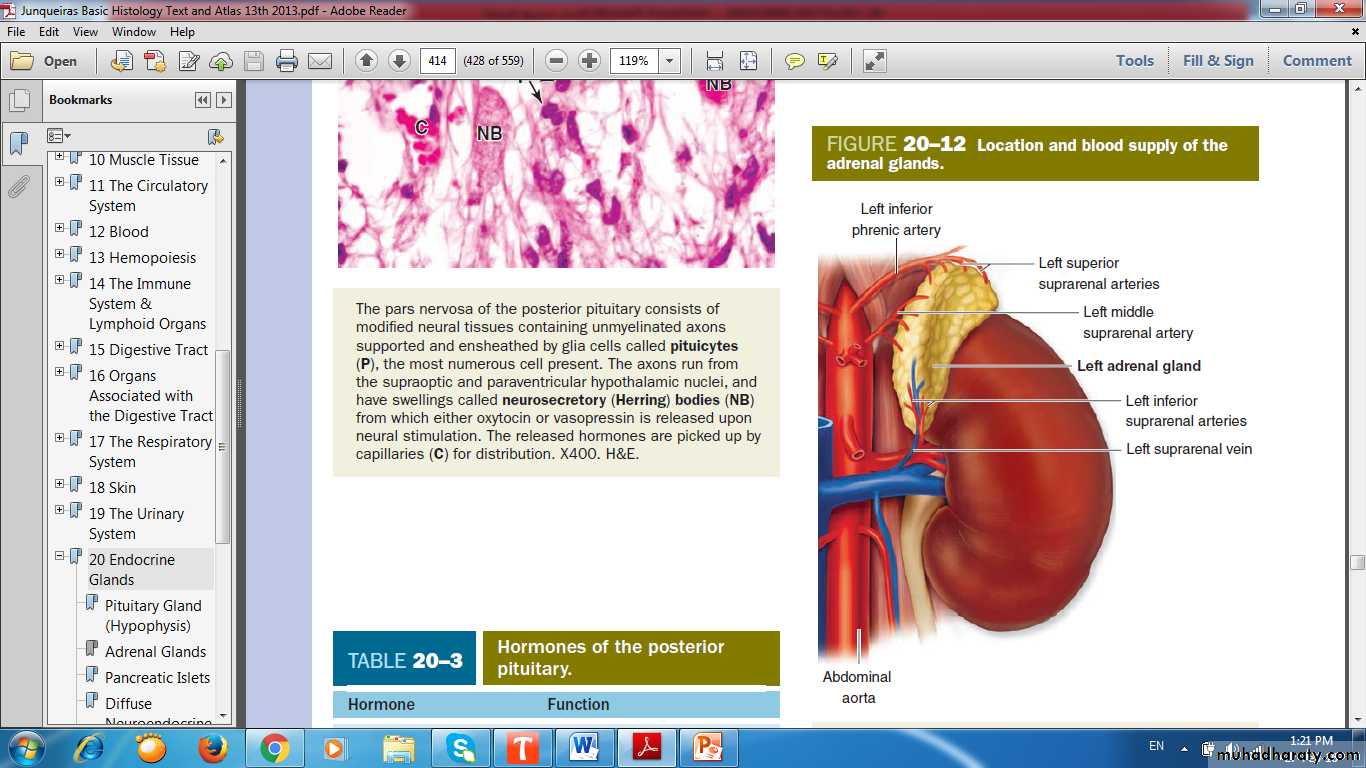
Task: Click the Print file icon
Action: click(287, 61)
